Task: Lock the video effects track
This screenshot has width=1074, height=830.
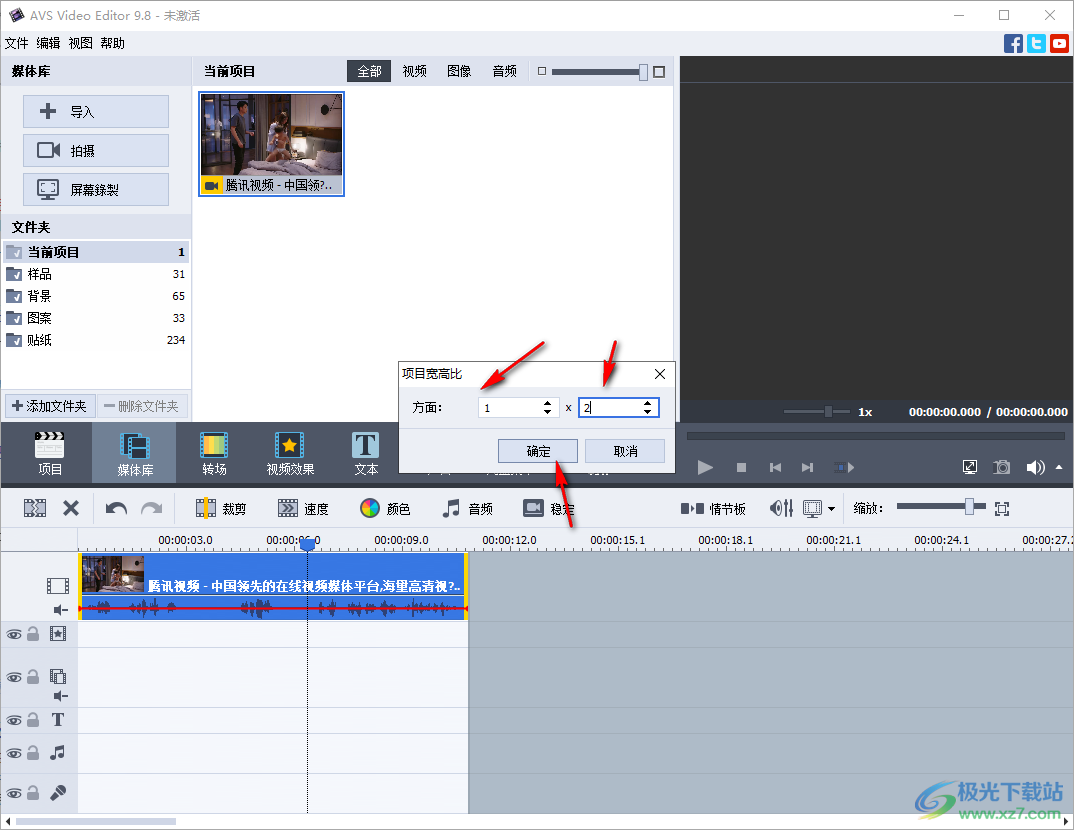Action: pyautogui.click(x=33, y=634)
